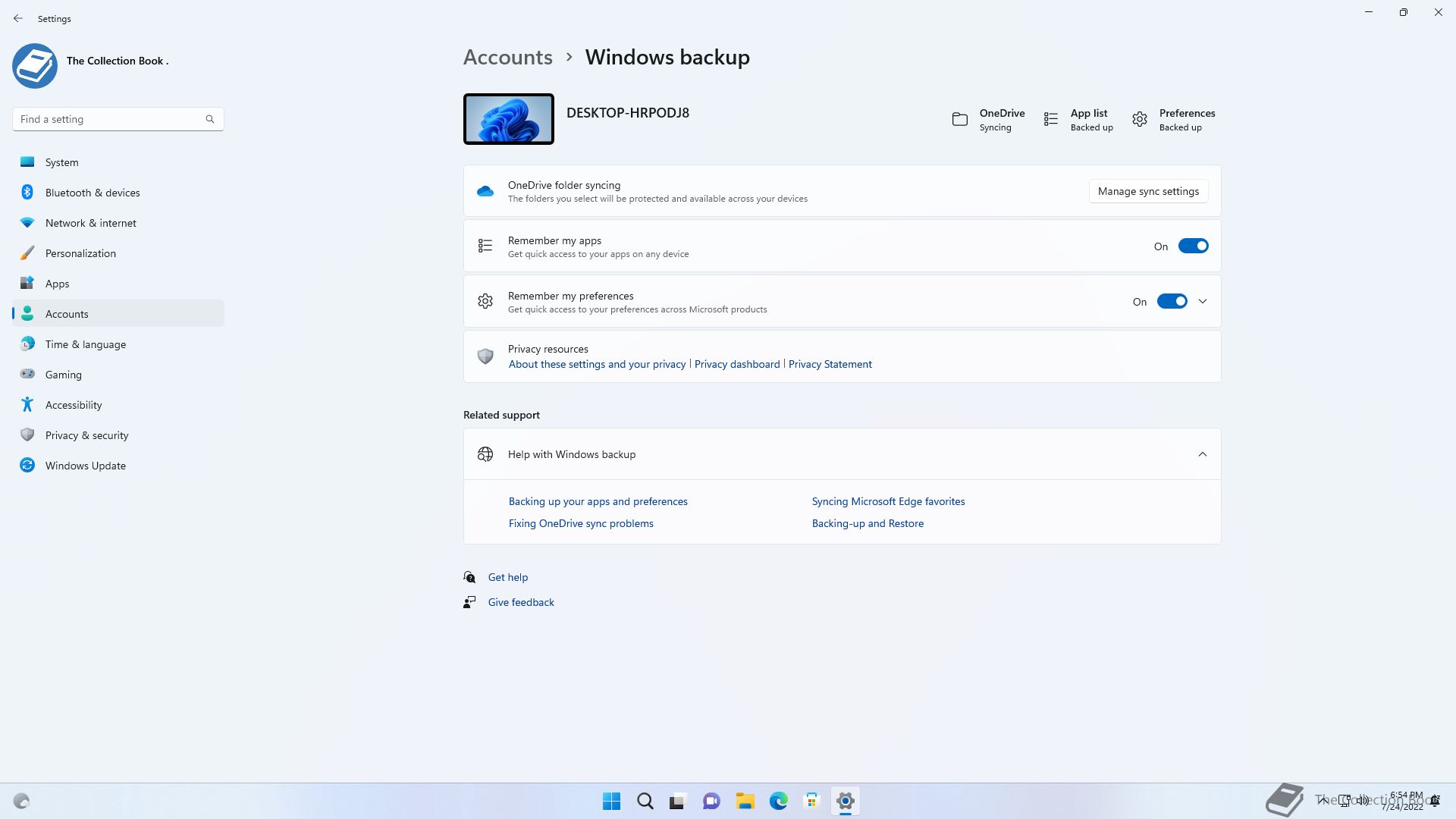Screen dimensions: 1456x819
Task: Open Syncing Microsoft Edge favorites link
Action: point(888,501)
